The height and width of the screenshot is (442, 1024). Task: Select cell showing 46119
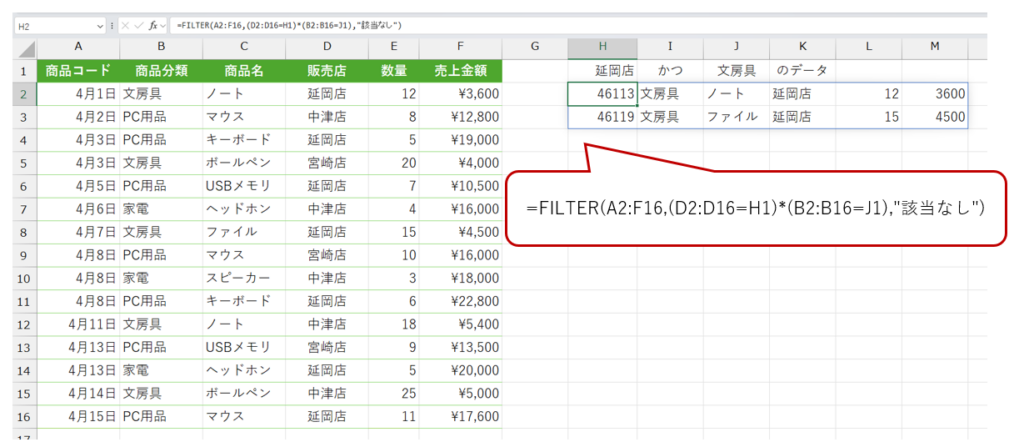(x=602, y=117)
